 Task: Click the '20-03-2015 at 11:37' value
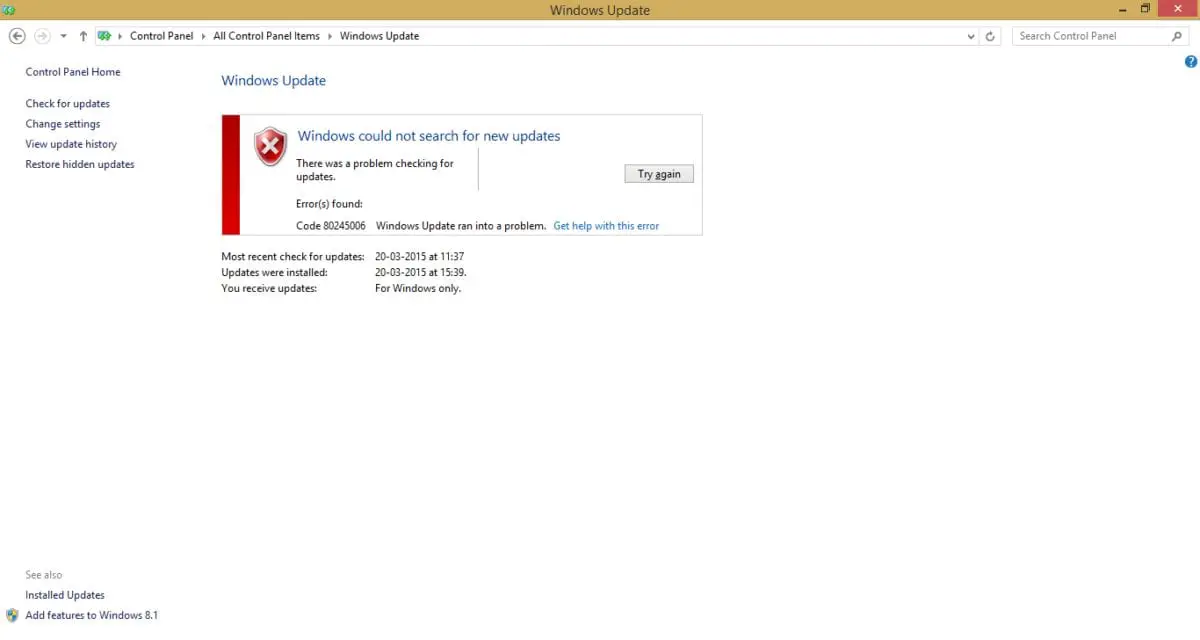[420, 257]
